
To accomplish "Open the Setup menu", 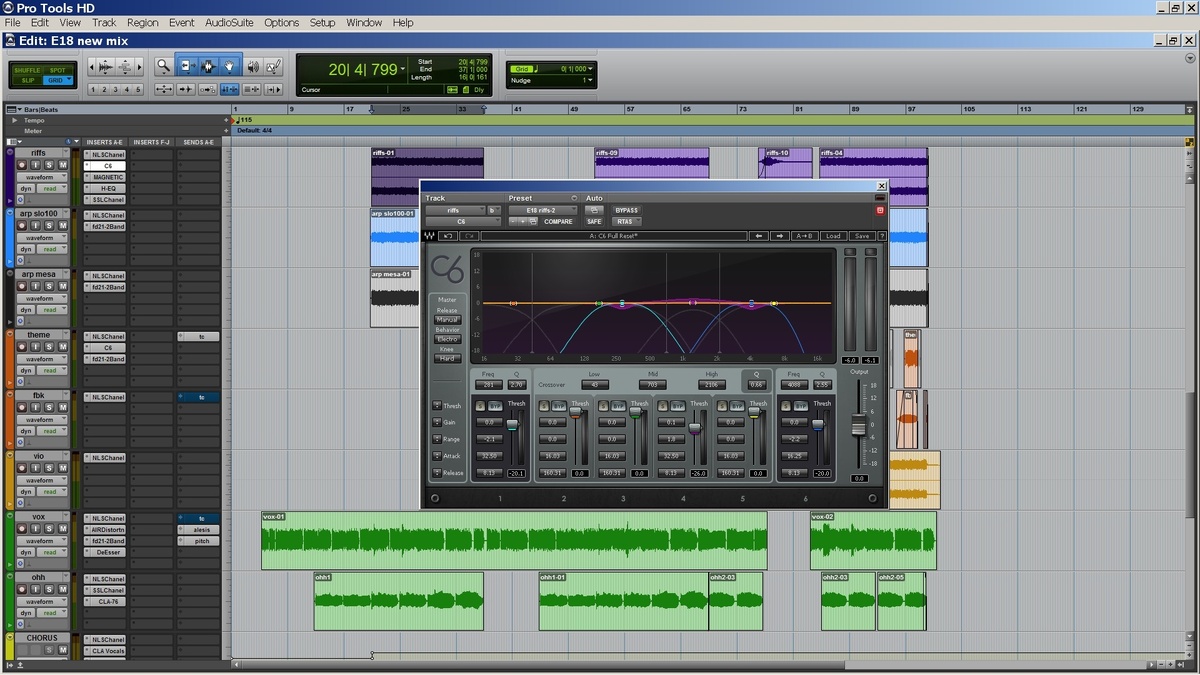I will click(322, 22).
